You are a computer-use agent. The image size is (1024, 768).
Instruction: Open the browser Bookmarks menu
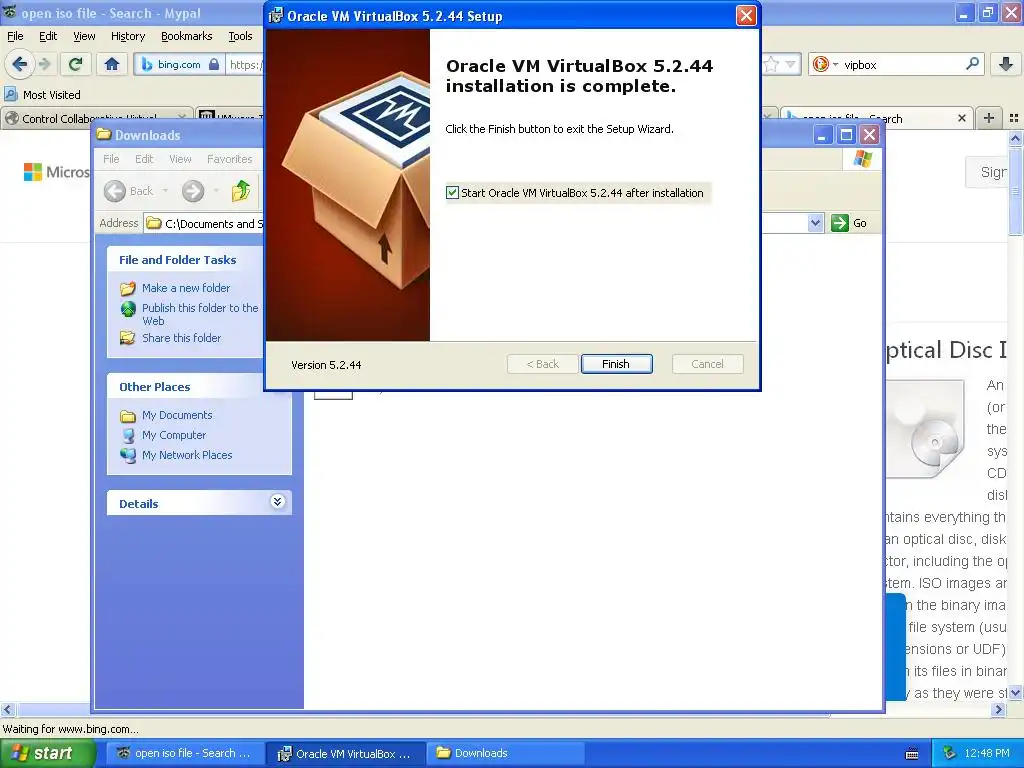[186, 36]
